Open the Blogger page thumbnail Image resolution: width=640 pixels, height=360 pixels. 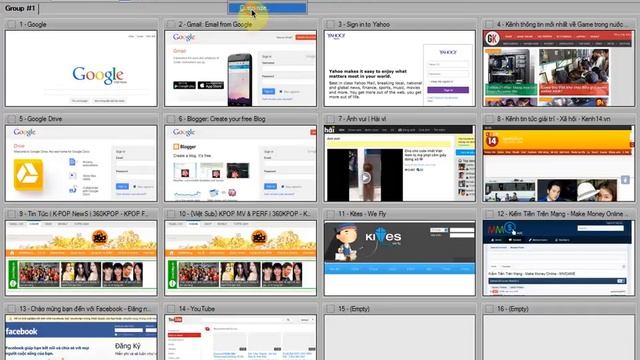[x=240, y=163]
